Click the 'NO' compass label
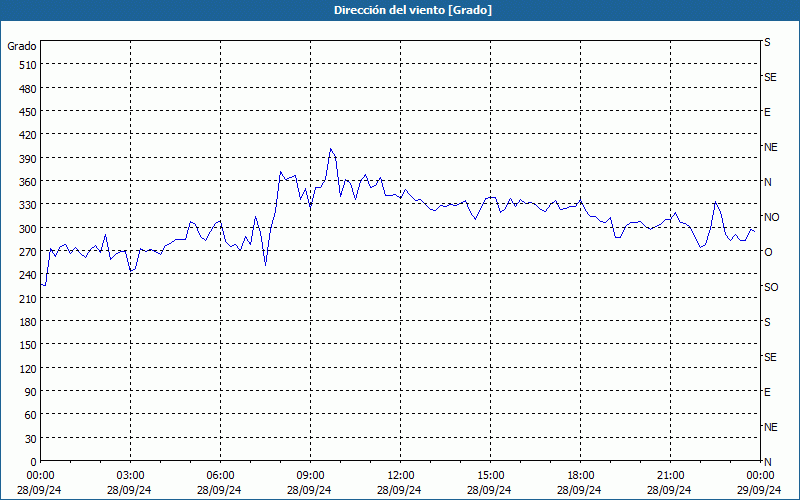 [771, 217]
